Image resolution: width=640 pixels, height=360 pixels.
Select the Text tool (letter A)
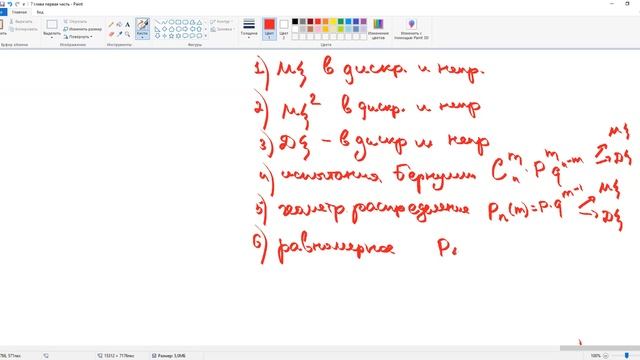(127, 24)
